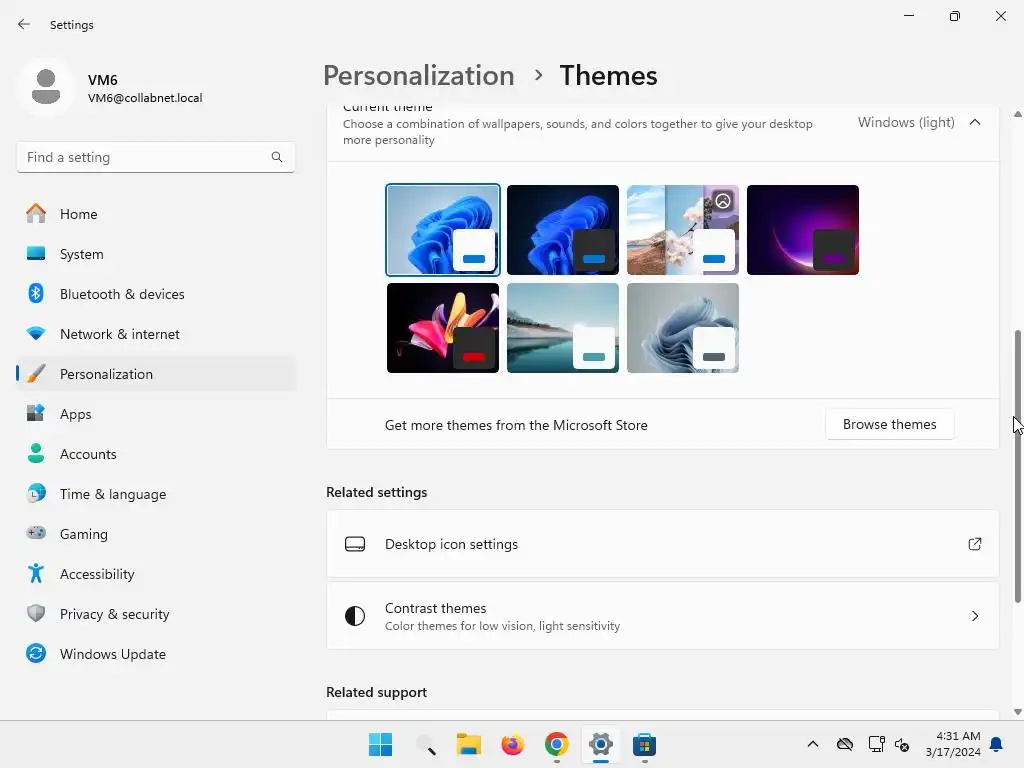Open taskbar Search

(425, 744)
